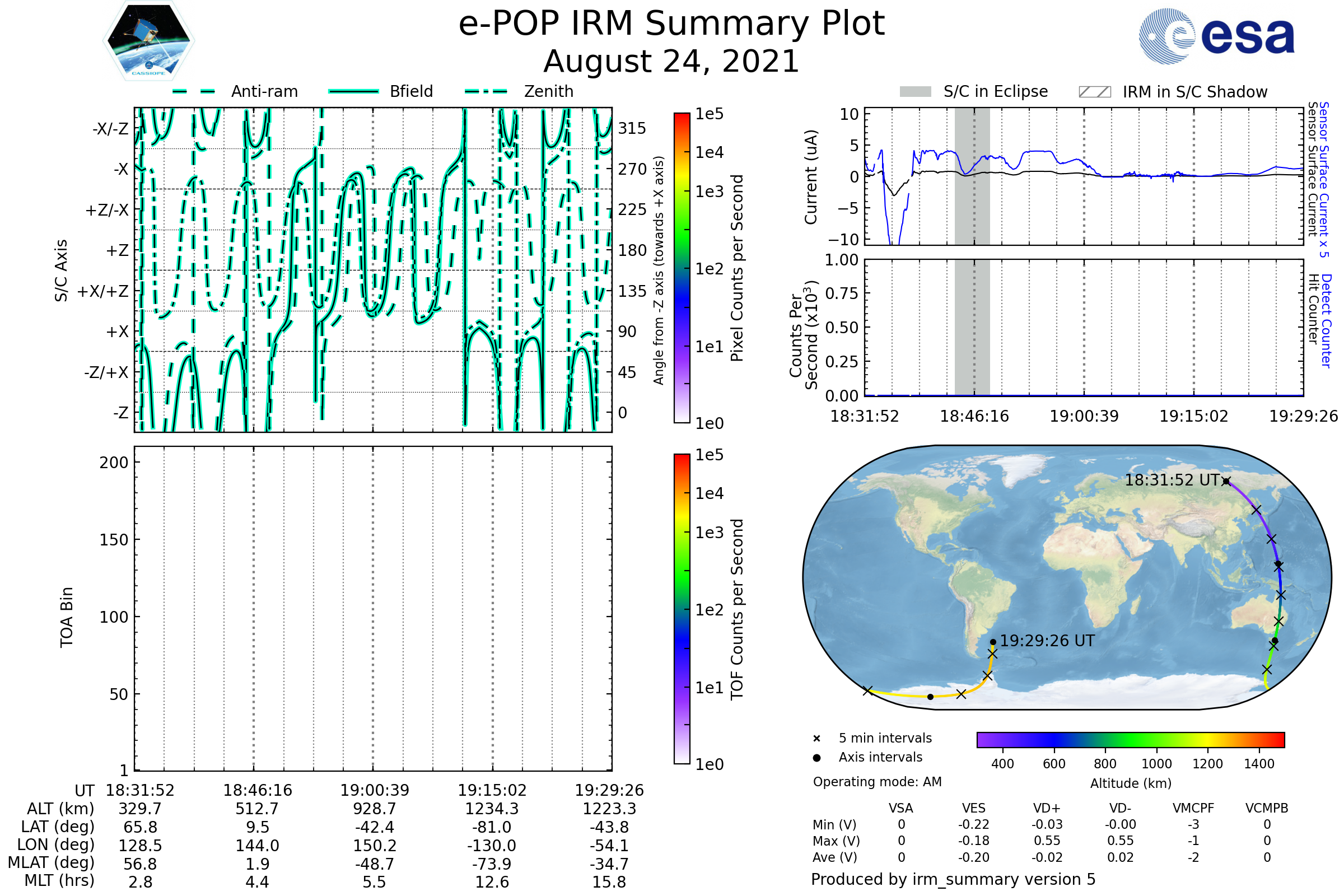
Task: Click the 18:31:52 UT map start label
Action: [1172, 480]
